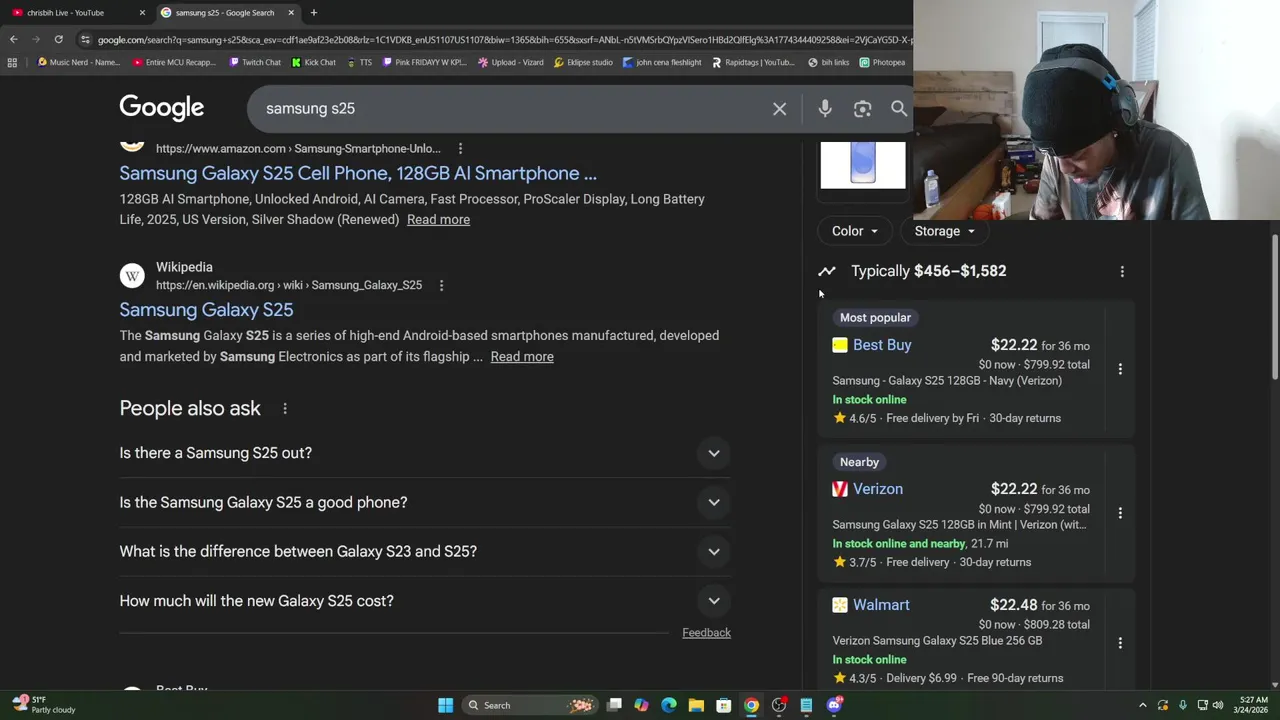Open Task View from the taskbar
The width and height of the screenshot is (1280, 720).
coord(614,705)
